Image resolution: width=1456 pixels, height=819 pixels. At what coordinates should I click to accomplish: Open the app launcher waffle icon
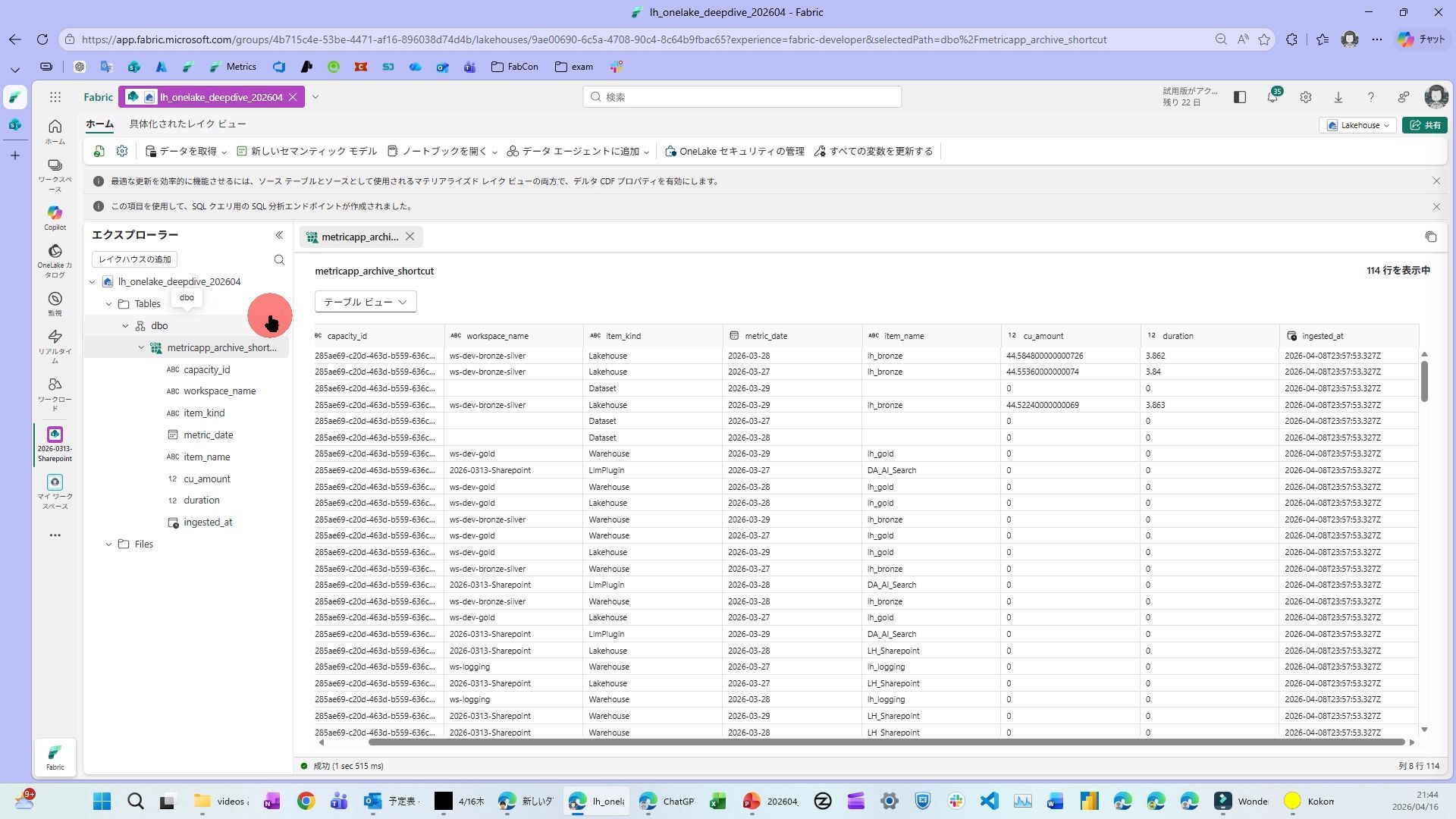[55, 97]
